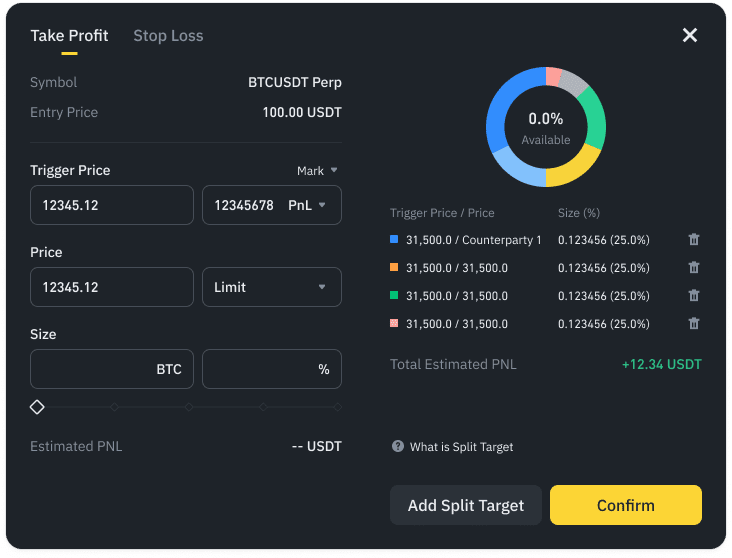732x558 pixels.
Task: Delete the green-marked split target row
Action: (x=694, y=296)
